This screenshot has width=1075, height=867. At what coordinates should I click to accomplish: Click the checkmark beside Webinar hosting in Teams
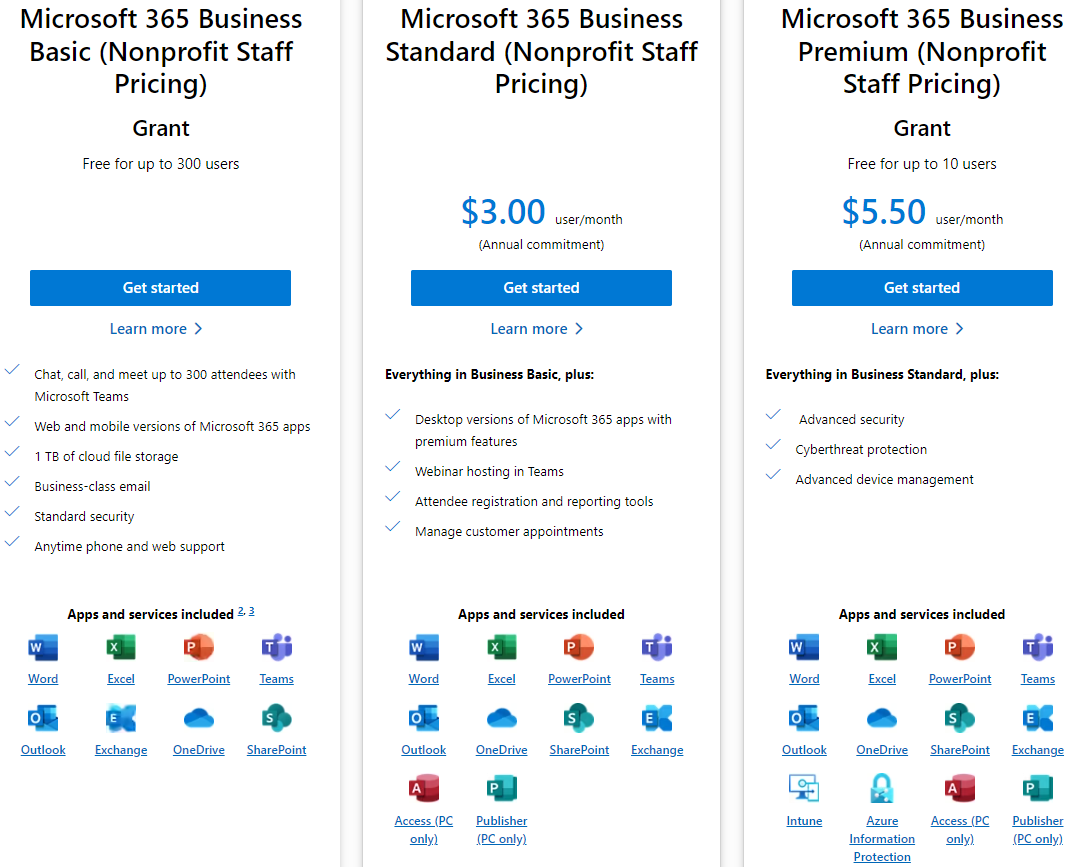[393, 467]
